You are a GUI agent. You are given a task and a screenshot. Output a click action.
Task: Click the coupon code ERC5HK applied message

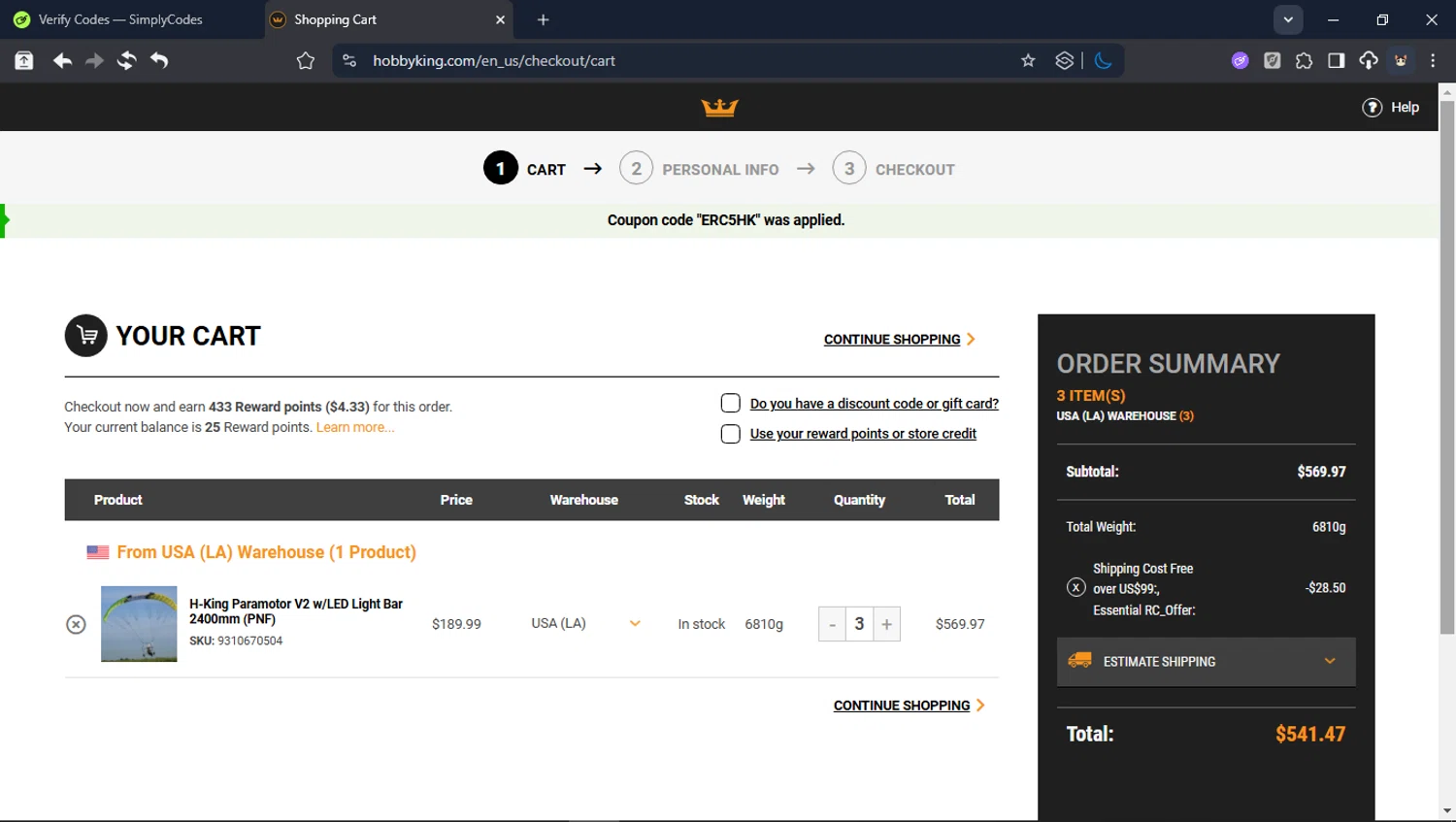(726, 220)
